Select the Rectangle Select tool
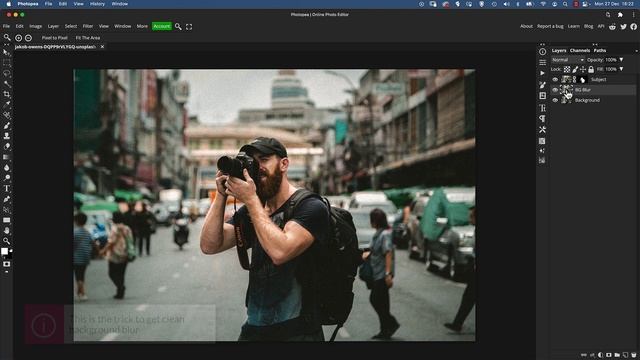Screen dimensions: 640x360 tap(6, 63)
